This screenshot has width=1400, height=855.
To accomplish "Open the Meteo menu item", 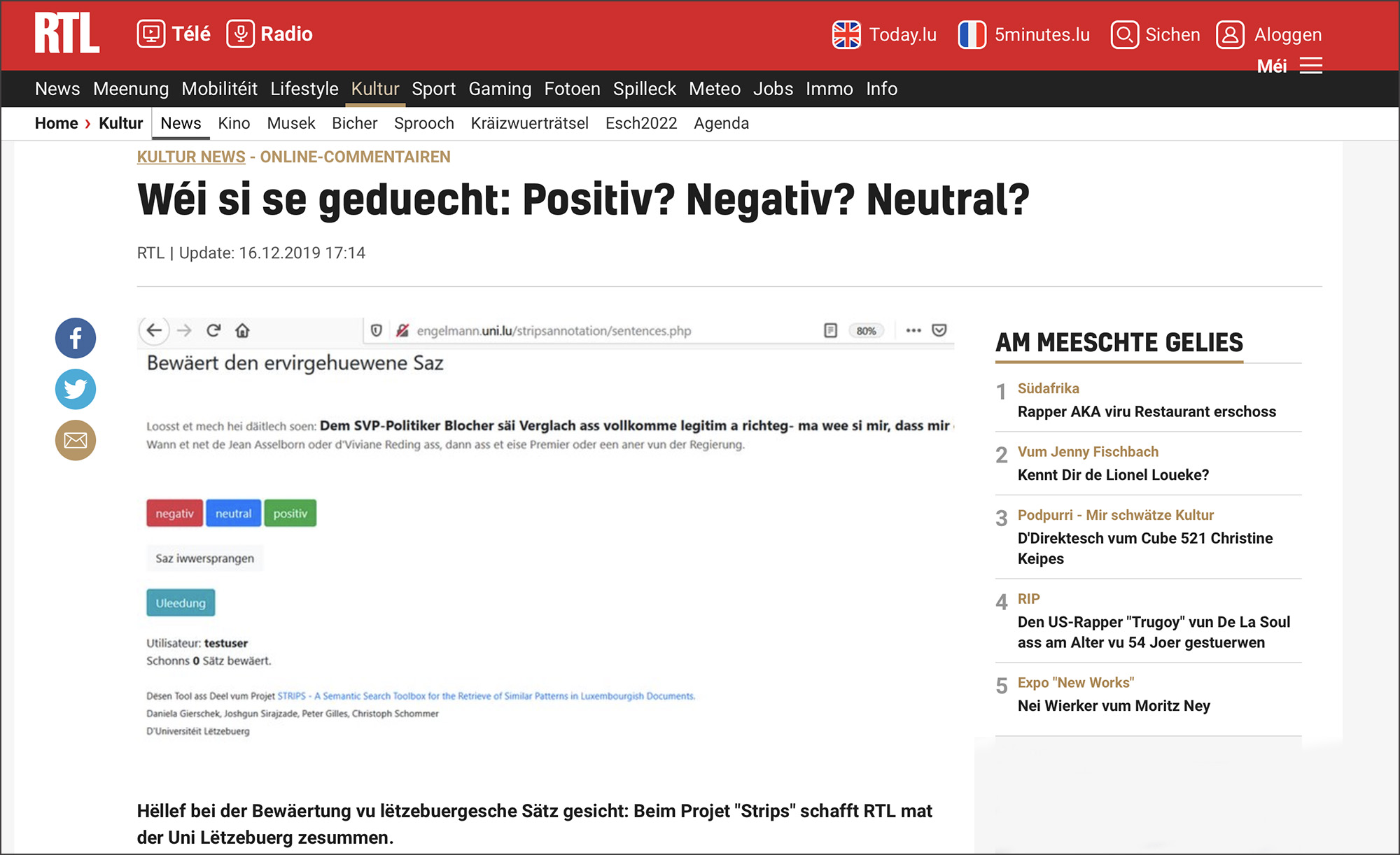I will coord(715,89).
